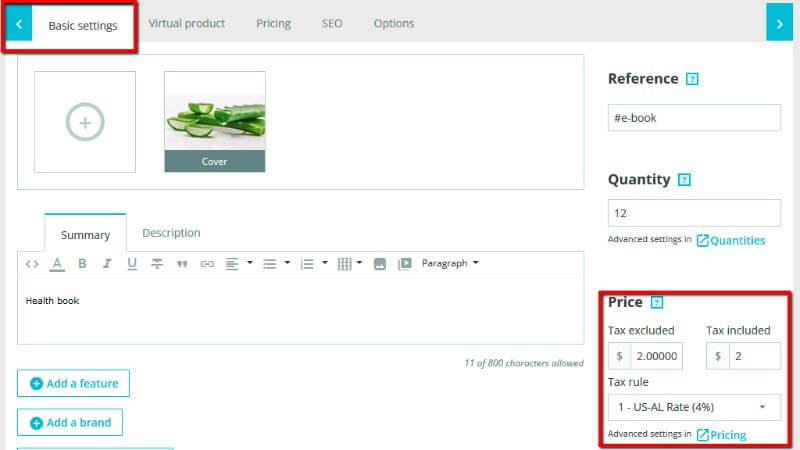Open the Paragraph format dropdown
The image size is (800, 450).
pyautogui.click(x=450, y=263)
